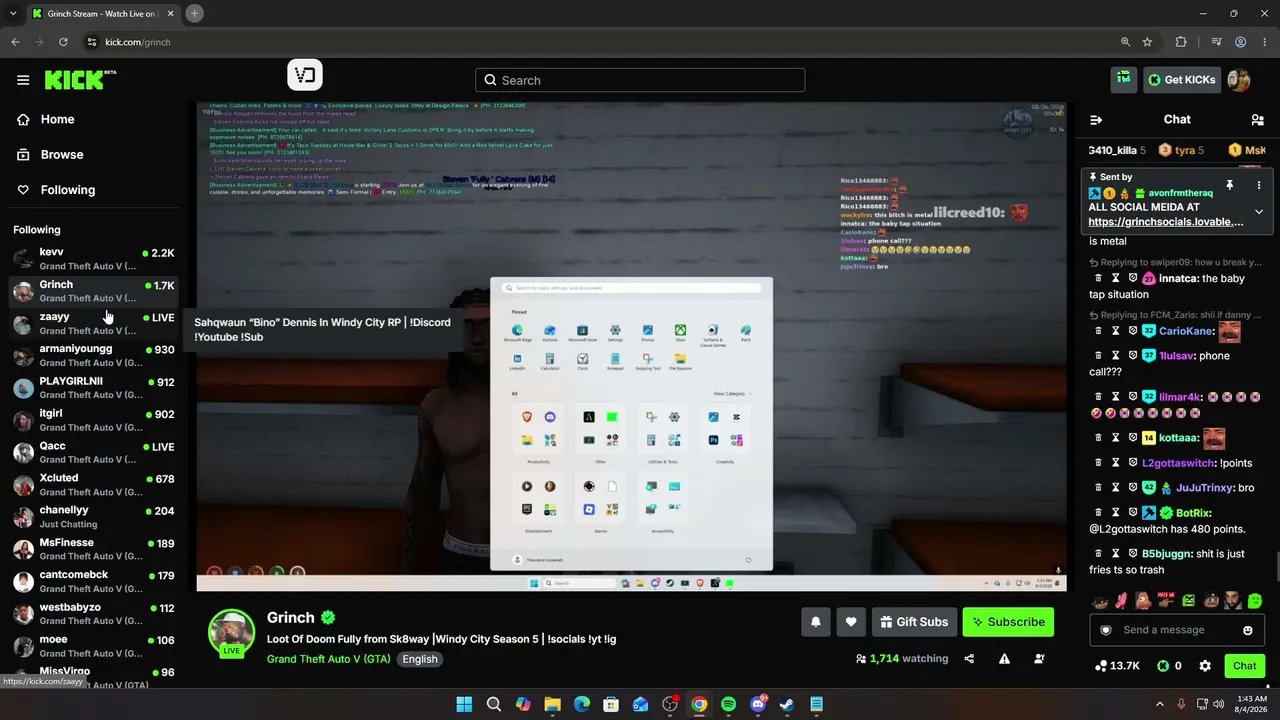Open Grand Theft Auto V (GTA) category link
This screenshot has width=1280, height=720.
329,659
